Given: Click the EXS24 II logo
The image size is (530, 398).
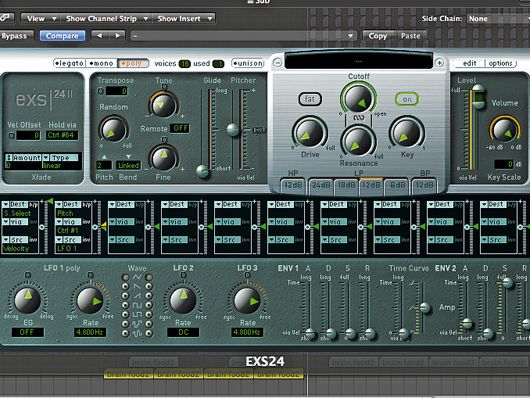Looking at the screenshot, I should click(44, 99).
